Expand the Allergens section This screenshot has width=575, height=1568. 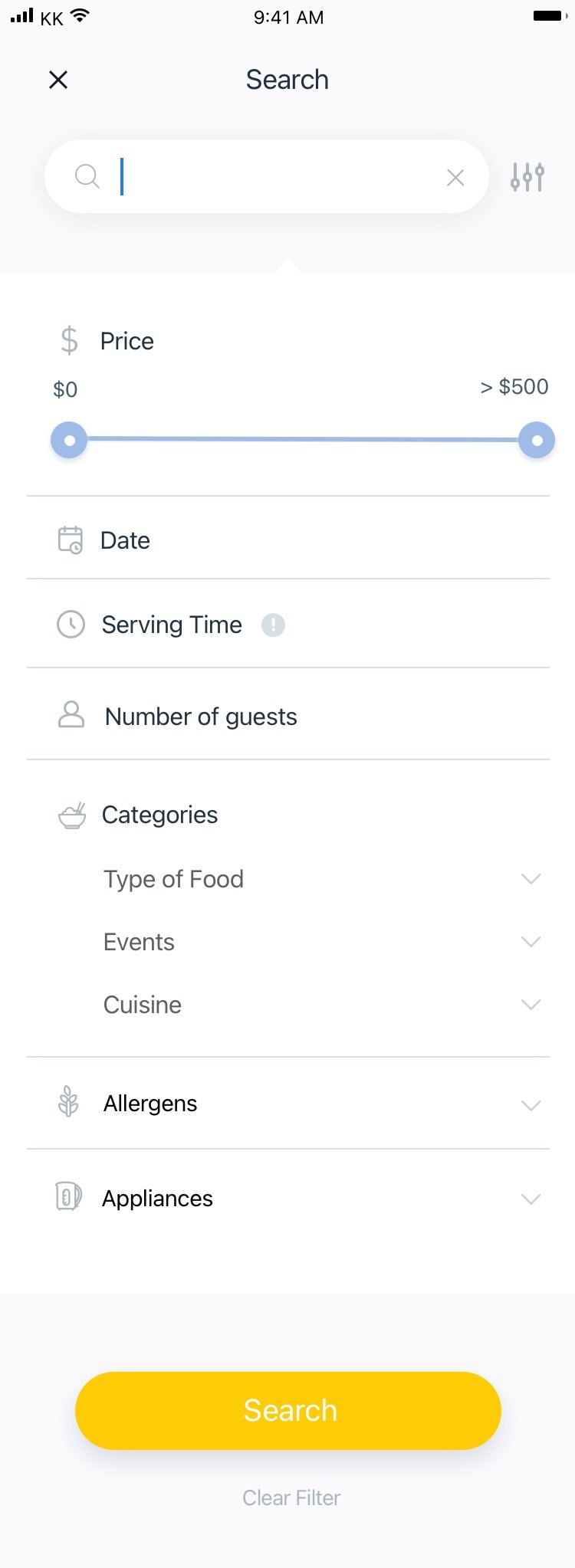coord(288,1104)
